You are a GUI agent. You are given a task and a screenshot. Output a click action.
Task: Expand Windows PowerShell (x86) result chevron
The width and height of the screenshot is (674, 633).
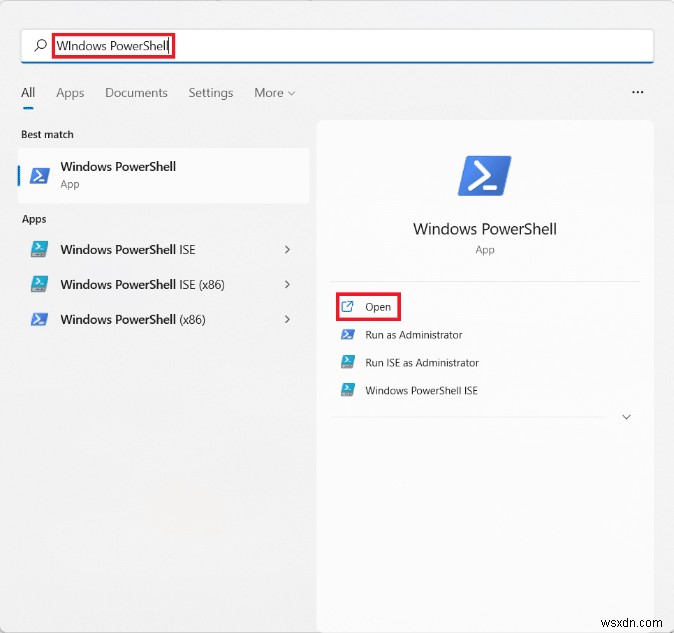287,319
